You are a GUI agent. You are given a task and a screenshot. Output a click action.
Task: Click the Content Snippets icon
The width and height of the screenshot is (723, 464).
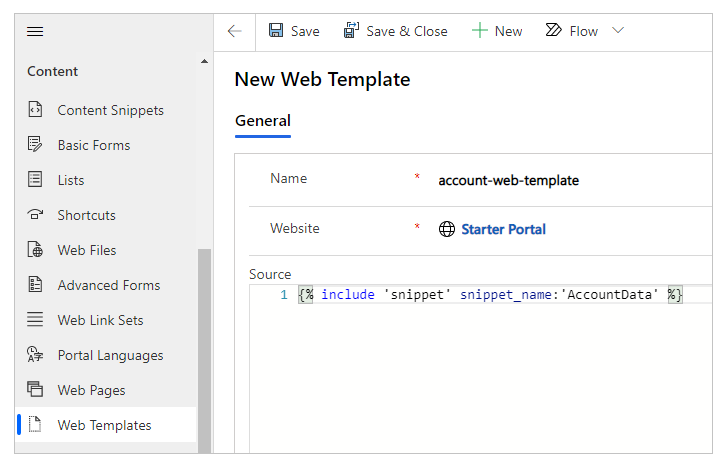(36, 110)
